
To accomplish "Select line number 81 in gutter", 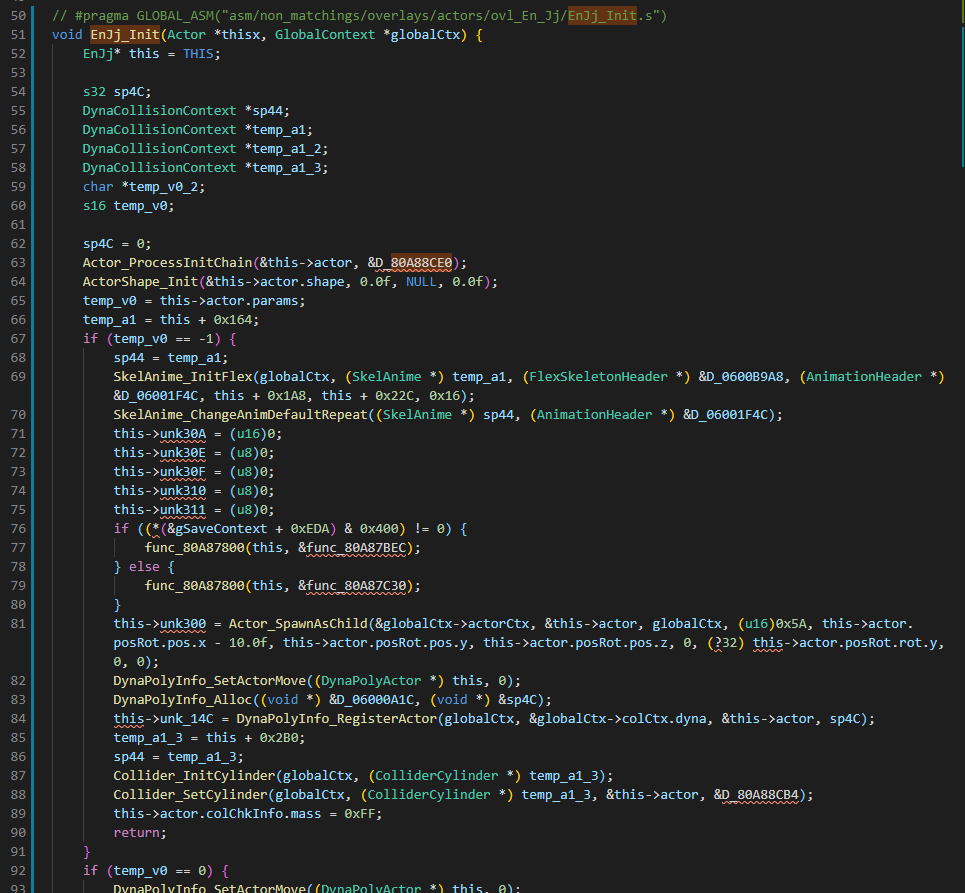I will point(18,623).
